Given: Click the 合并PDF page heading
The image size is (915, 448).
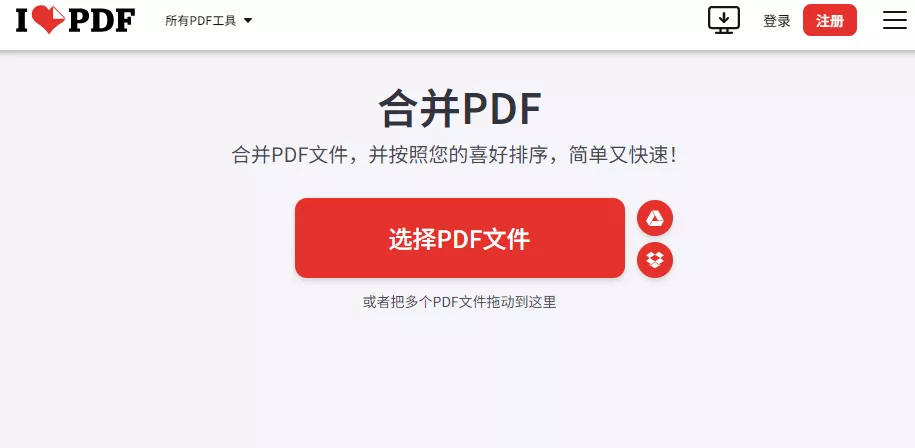Looking at the screenshot, I should click(x=460, y=108).
